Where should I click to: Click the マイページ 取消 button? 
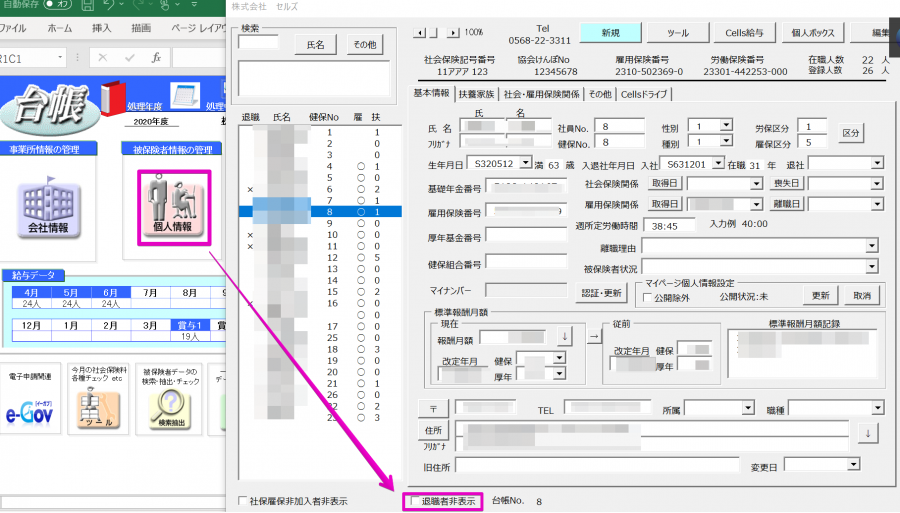pyautogui.click(x=862, y=296)
